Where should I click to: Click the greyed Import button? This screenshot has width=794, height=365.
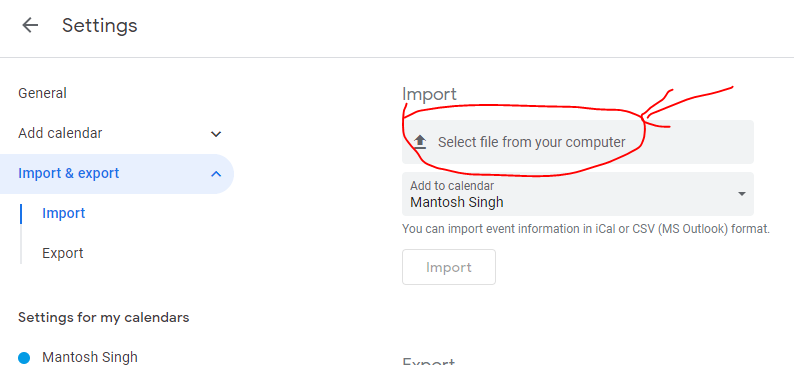[449, 267]
